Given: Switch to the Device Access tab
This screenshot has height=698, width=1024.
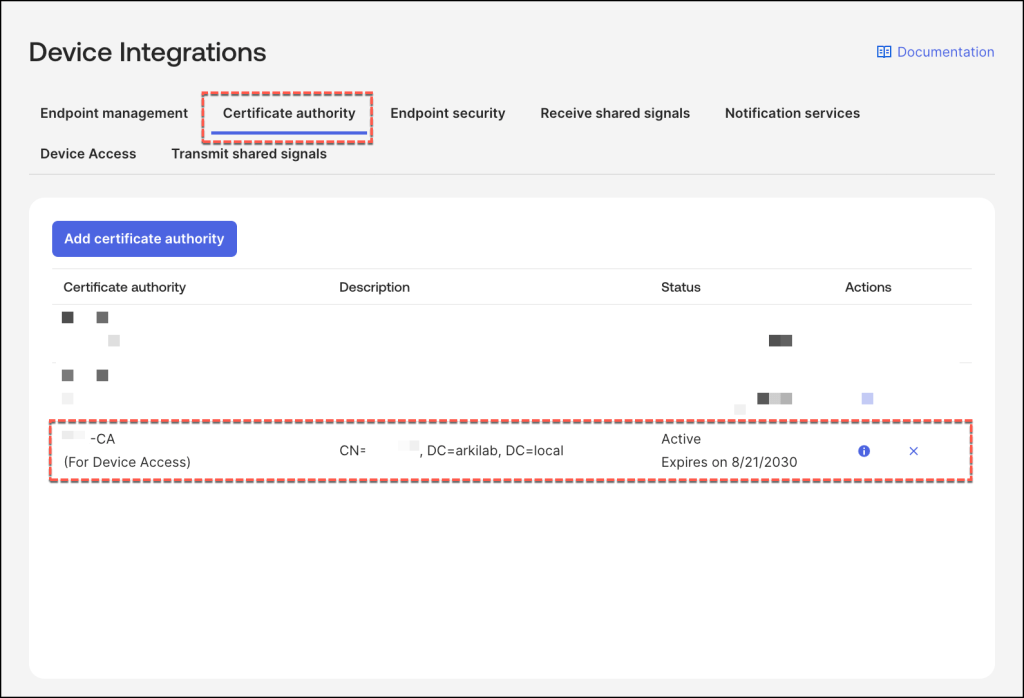Looking at the screenshot, I should coord(88,154).
